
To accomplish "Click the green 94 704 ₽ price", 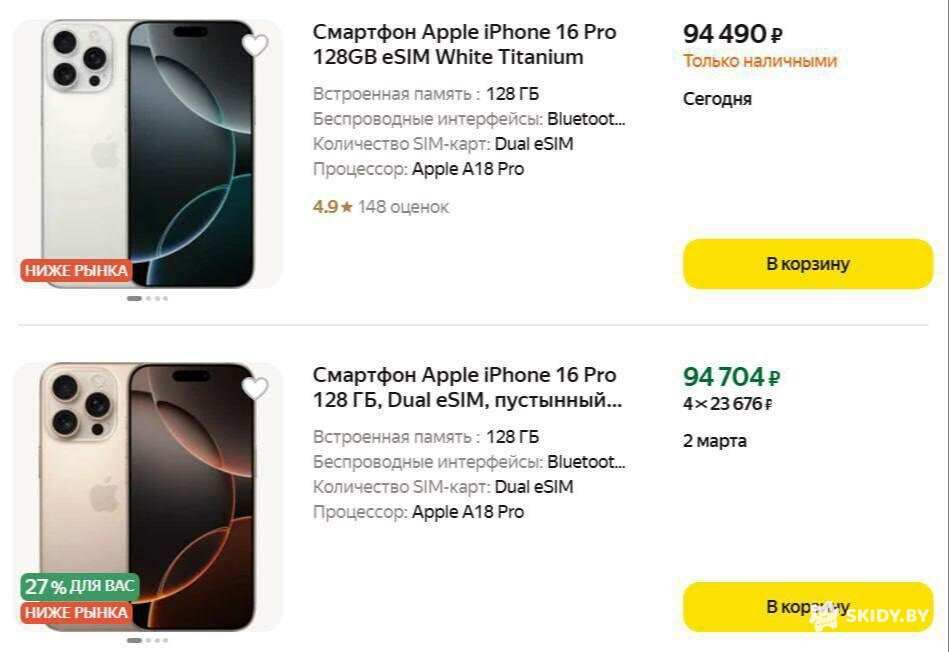I will pyautogui.click(x=731, y=377).
